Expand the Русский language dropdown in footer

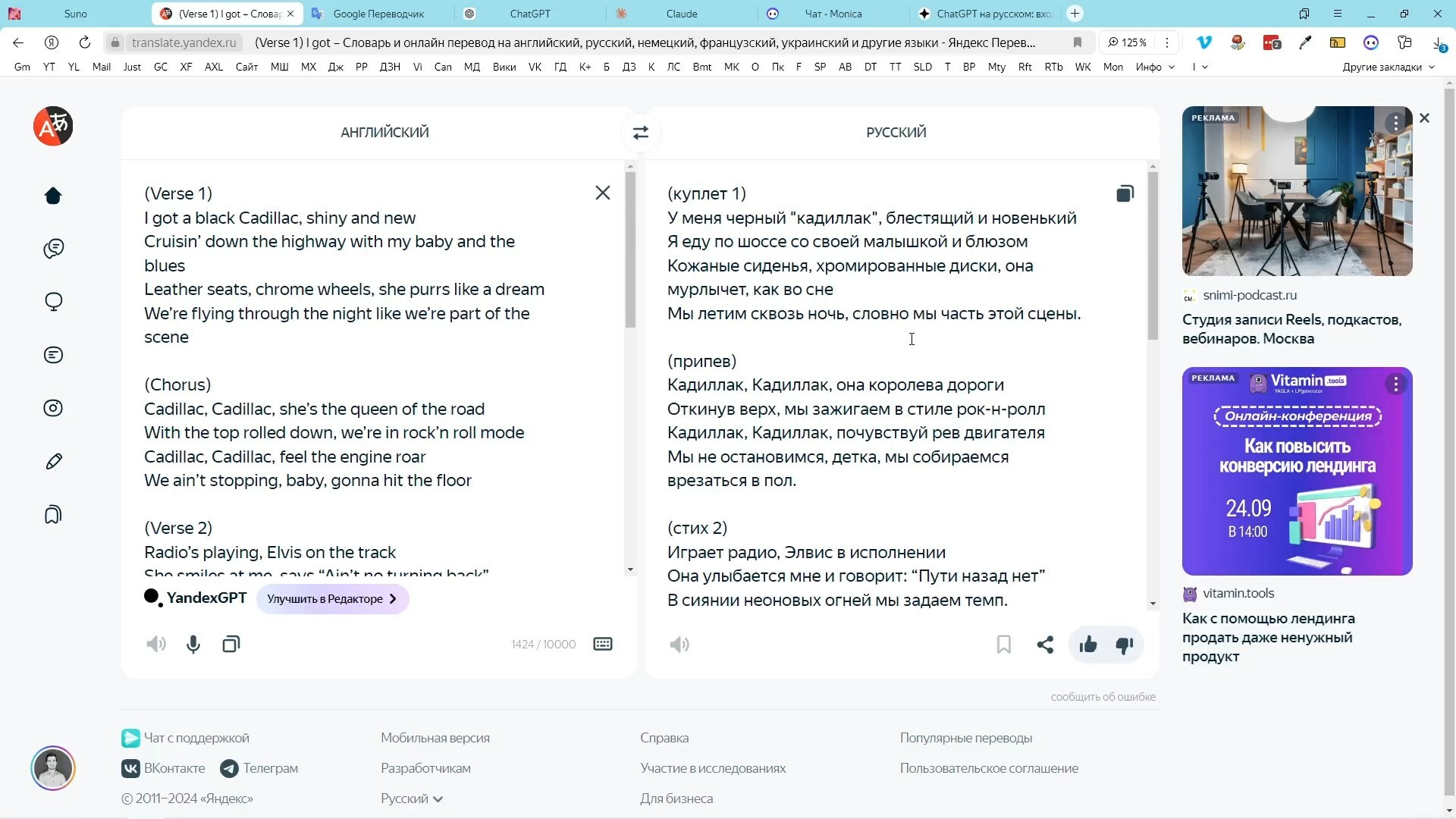point(412,799)
